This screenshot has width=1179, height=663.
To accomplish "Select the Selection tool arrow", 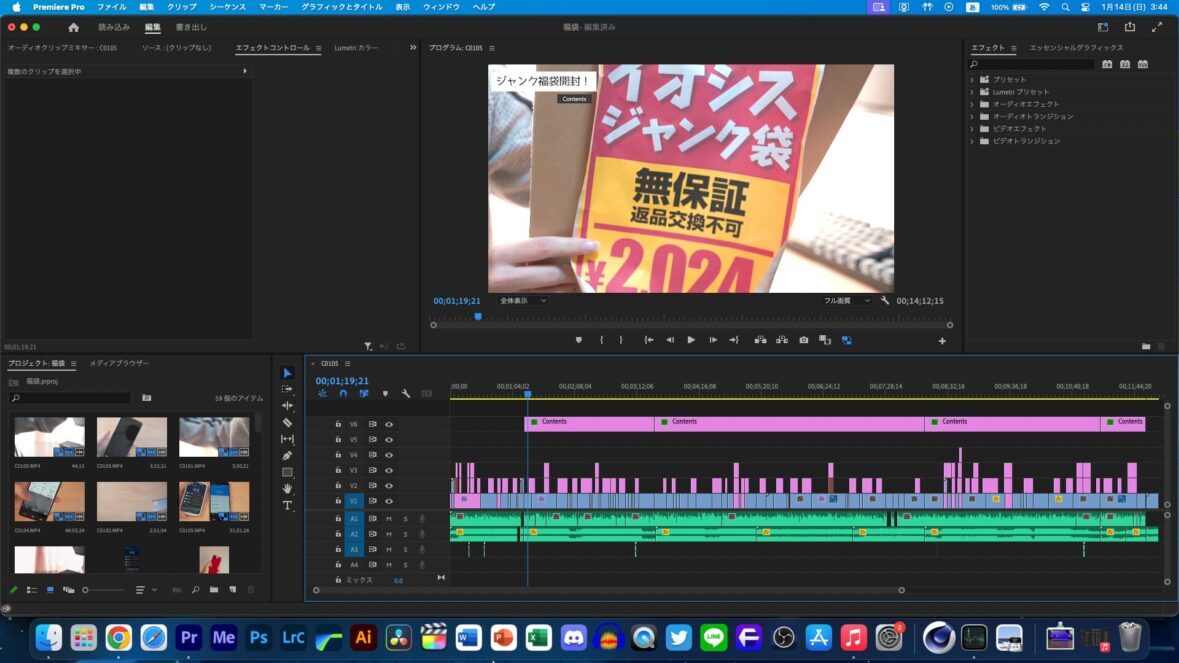I will click(287, 373).
